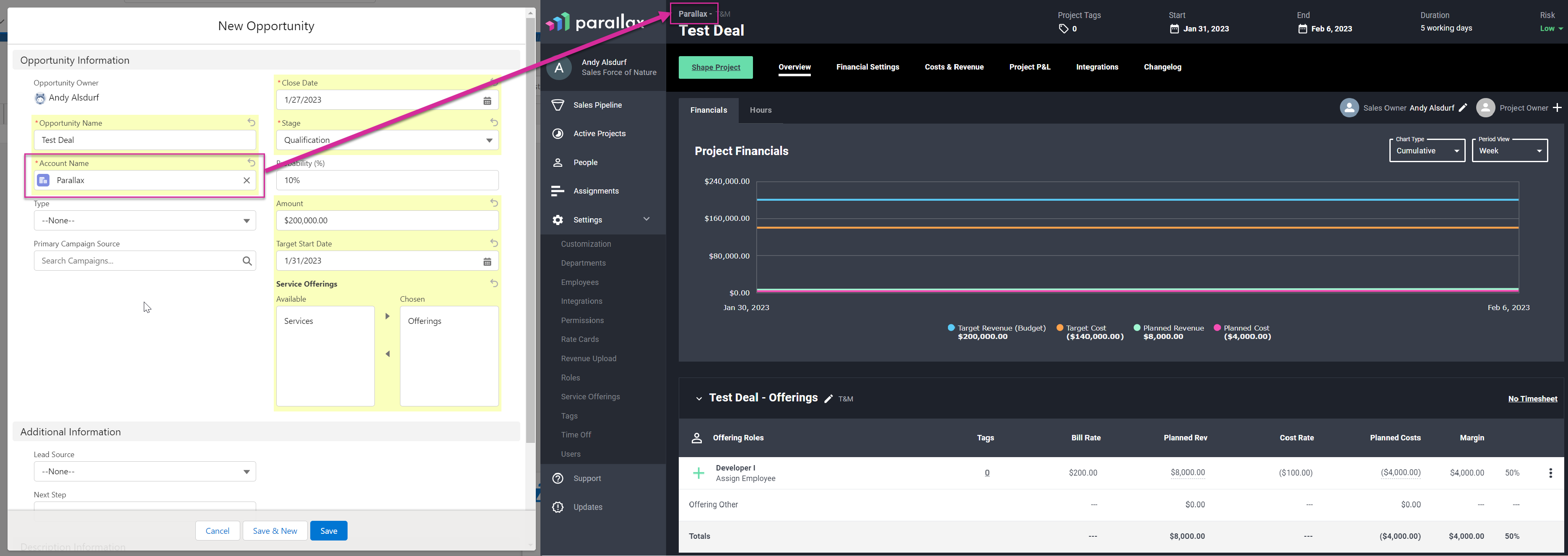Expand the Stage dropdown in New Opportunity

coord(488,139)
